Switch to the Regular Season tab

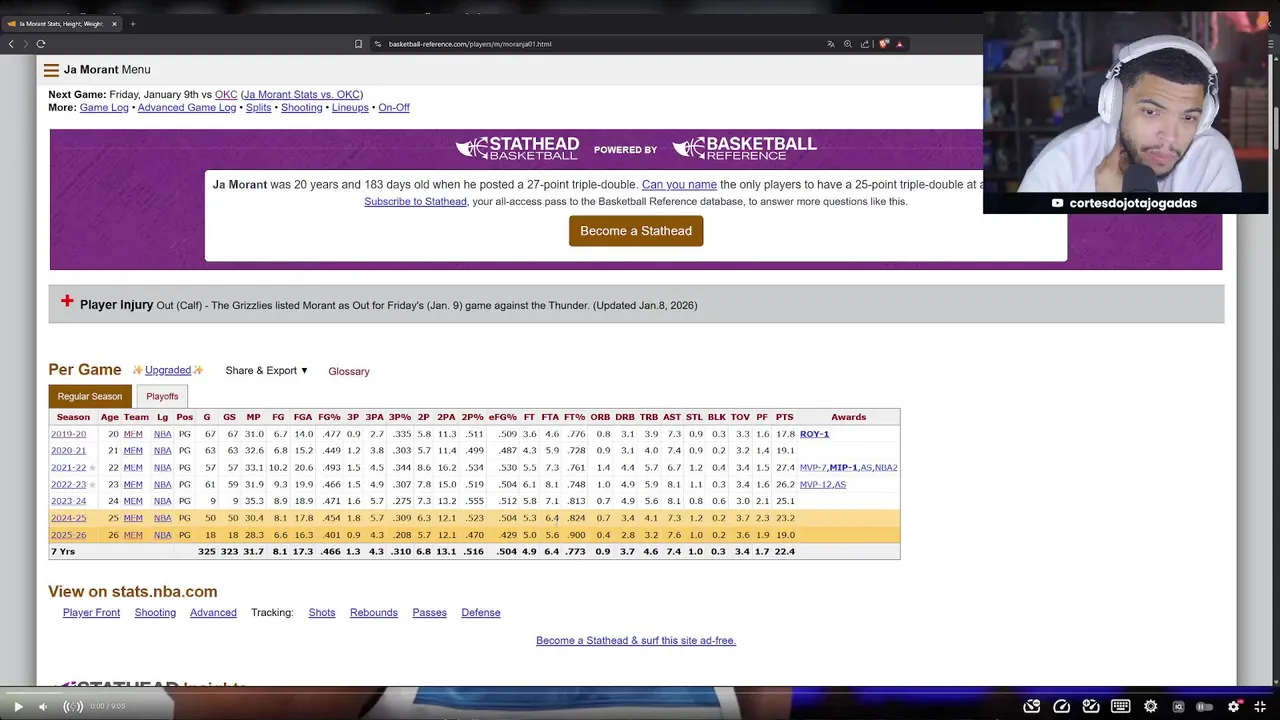point(90,397)
